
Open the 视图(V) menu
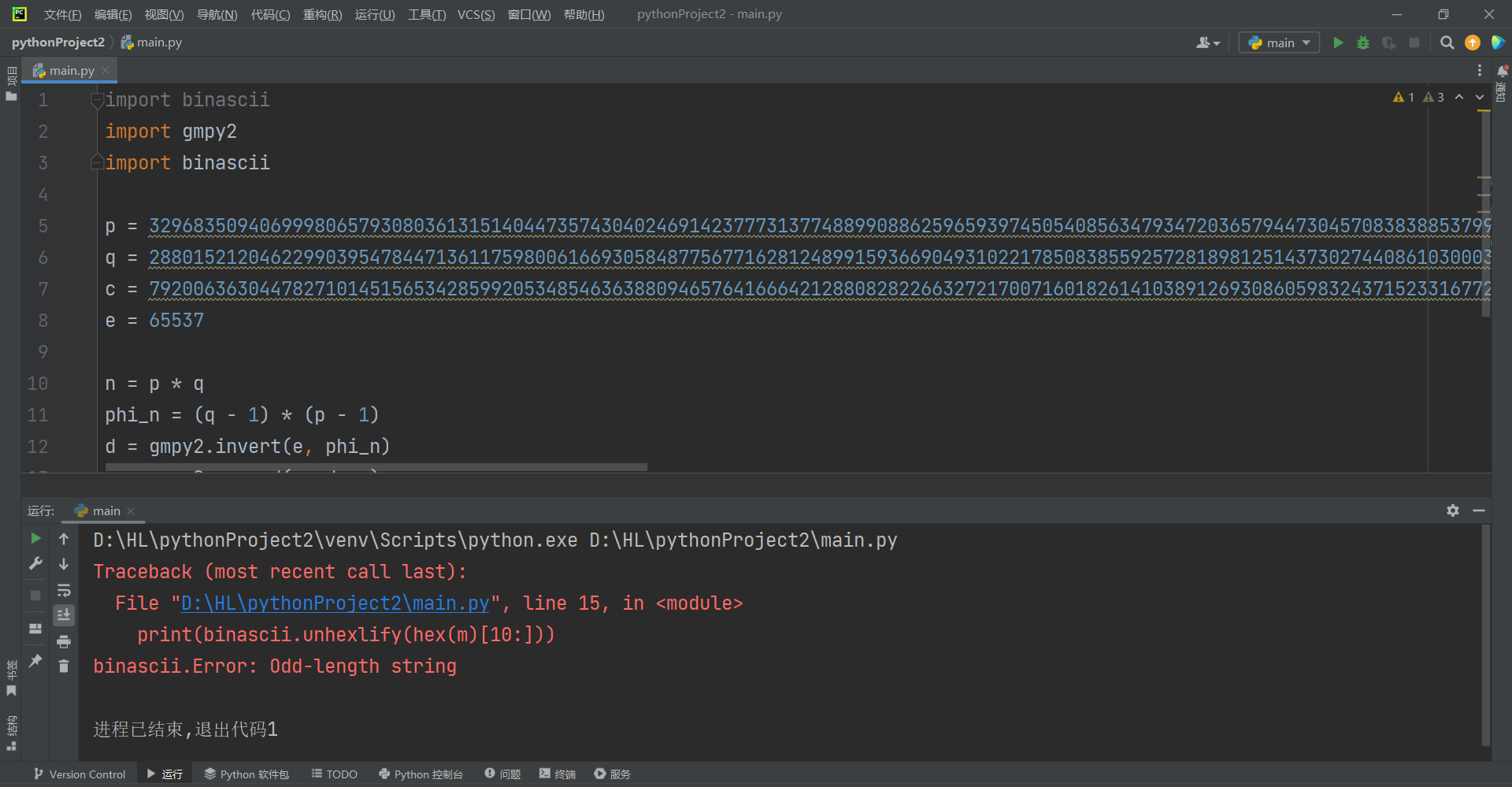pos(164,14)
